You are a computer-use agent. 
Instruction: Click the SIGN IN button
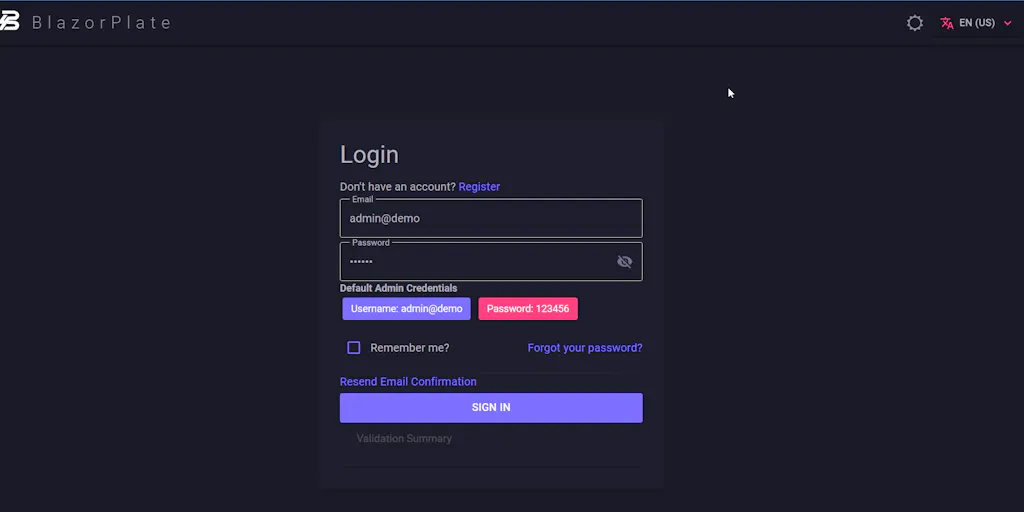[x=491, y=408]
